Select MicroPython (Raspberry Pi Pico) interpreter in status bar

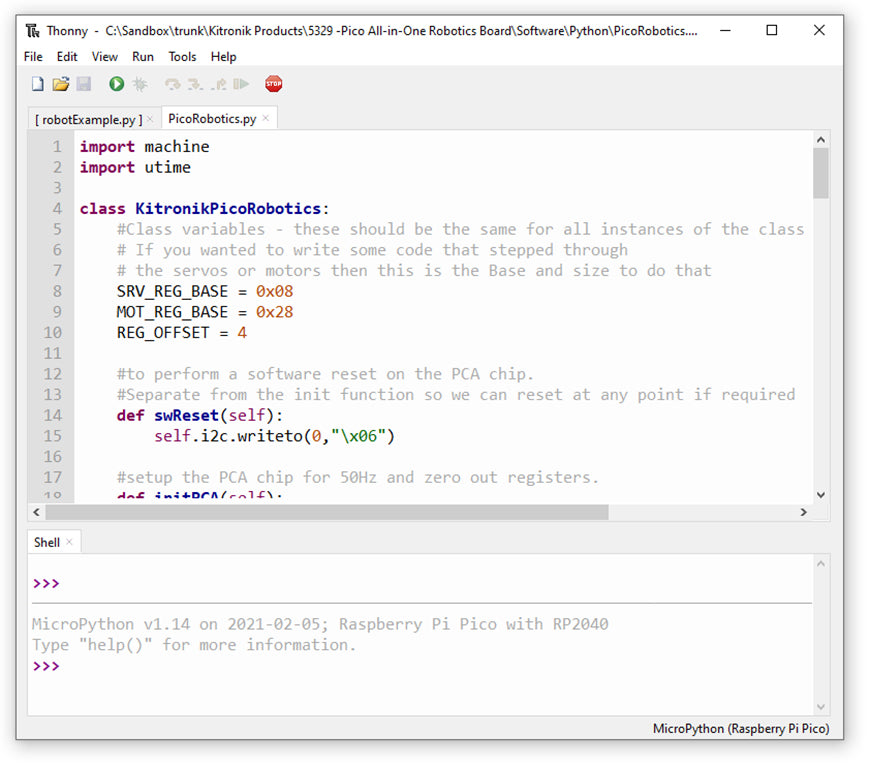pyautogui.click(x=740, y=729)
